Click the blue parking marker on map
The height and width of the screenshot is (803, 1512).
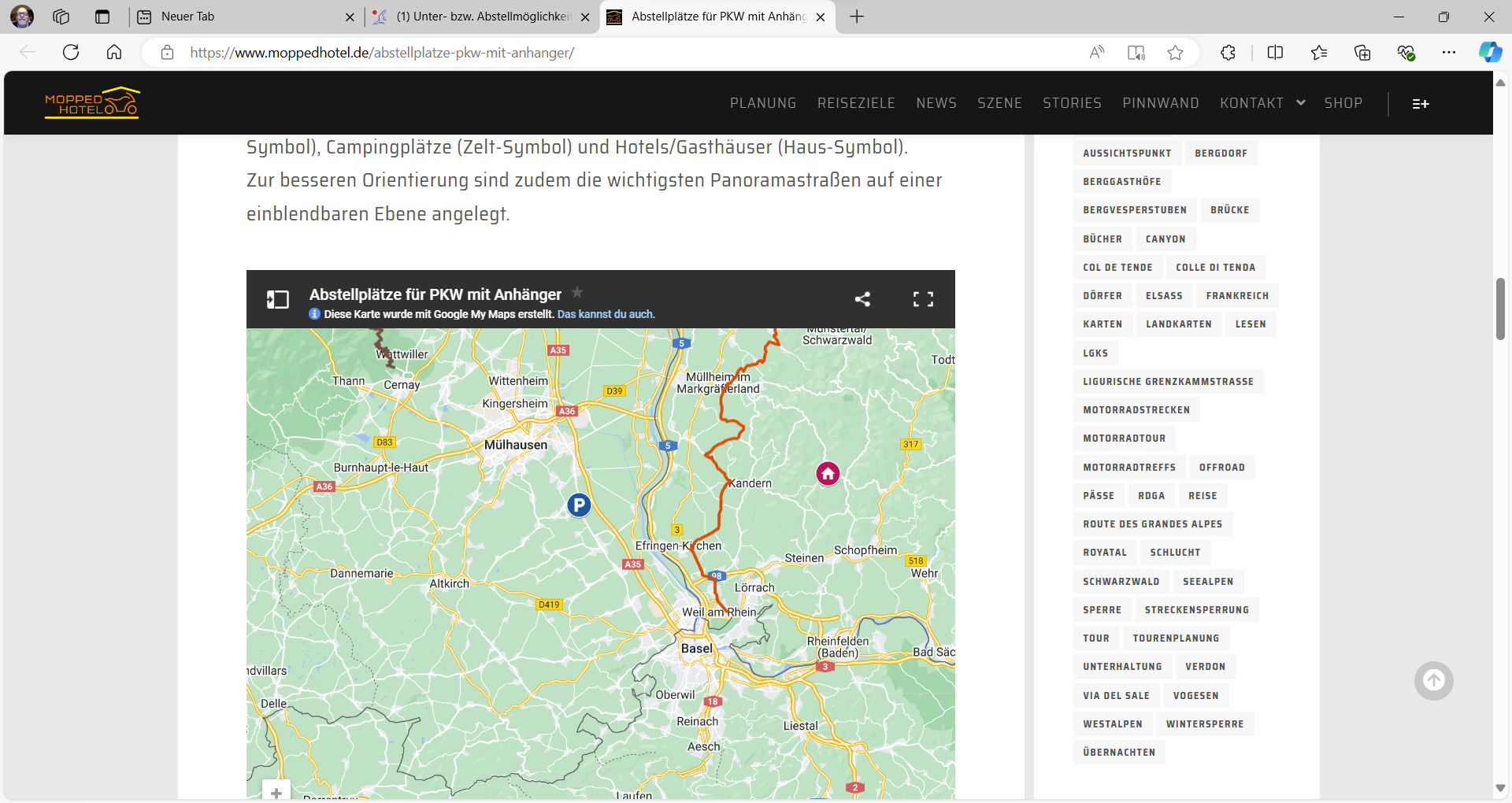579,505
